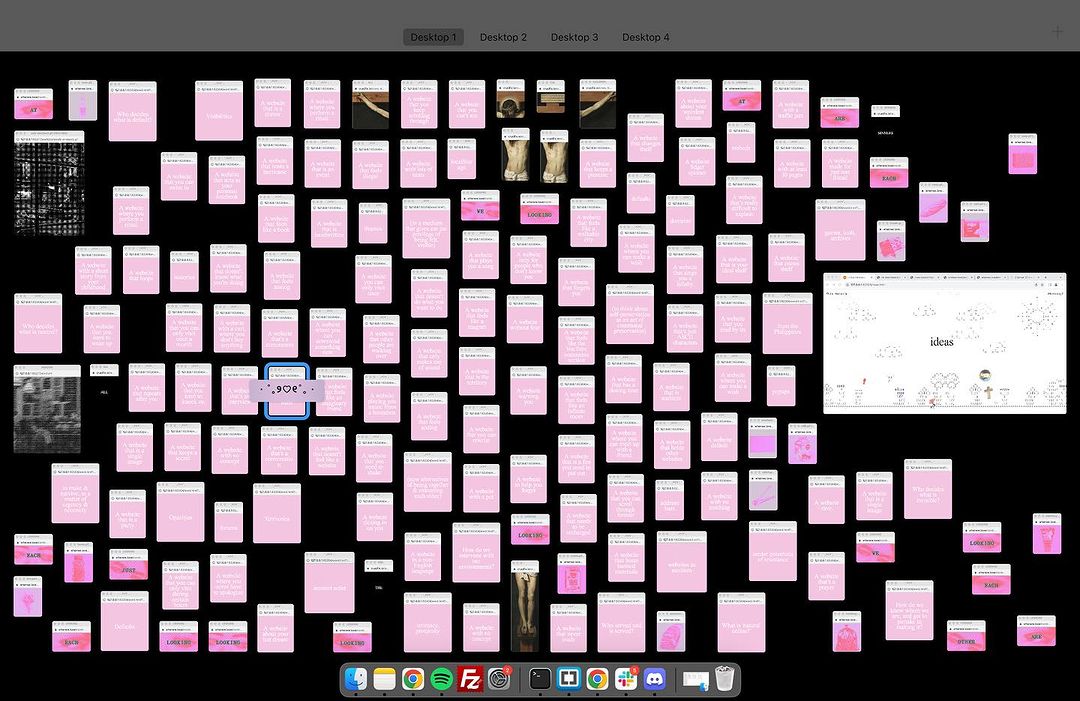Click the cross icon in the ideas window
The height and width of the screenshot is (701, 1080).
(x=988, y=392)
